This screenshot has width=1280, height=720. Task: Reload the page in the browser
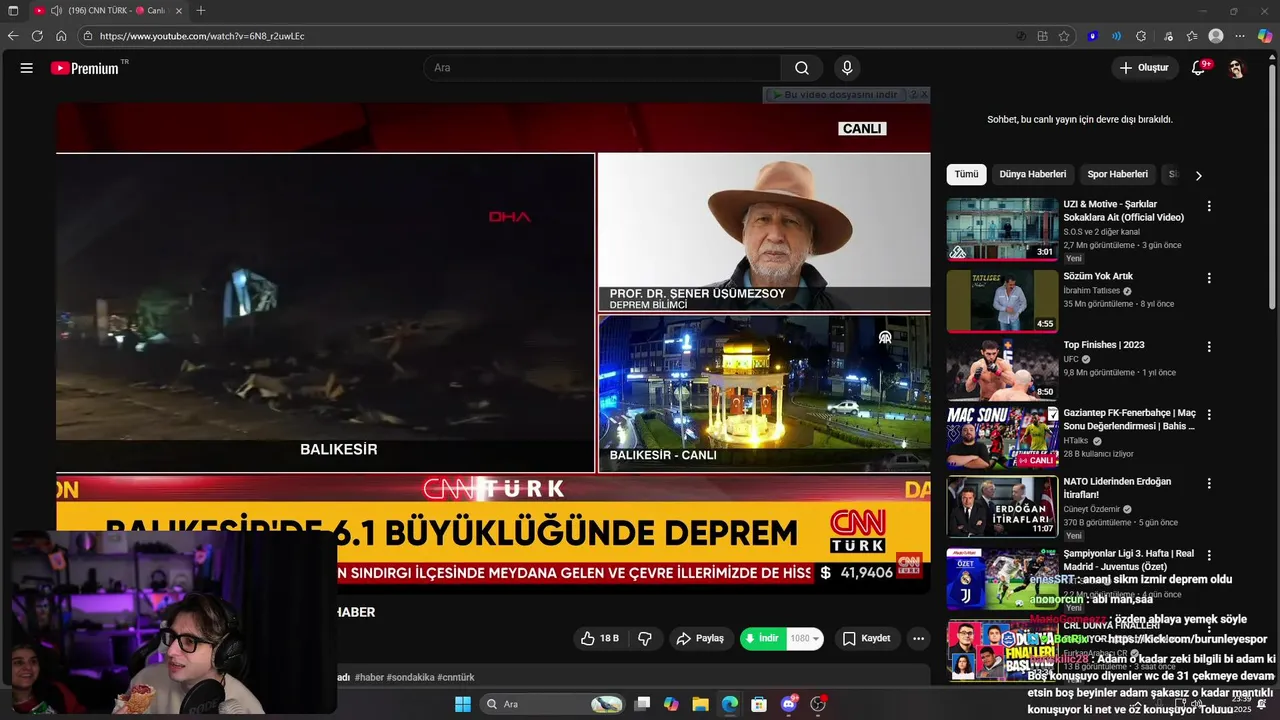(x=37, y=36)
